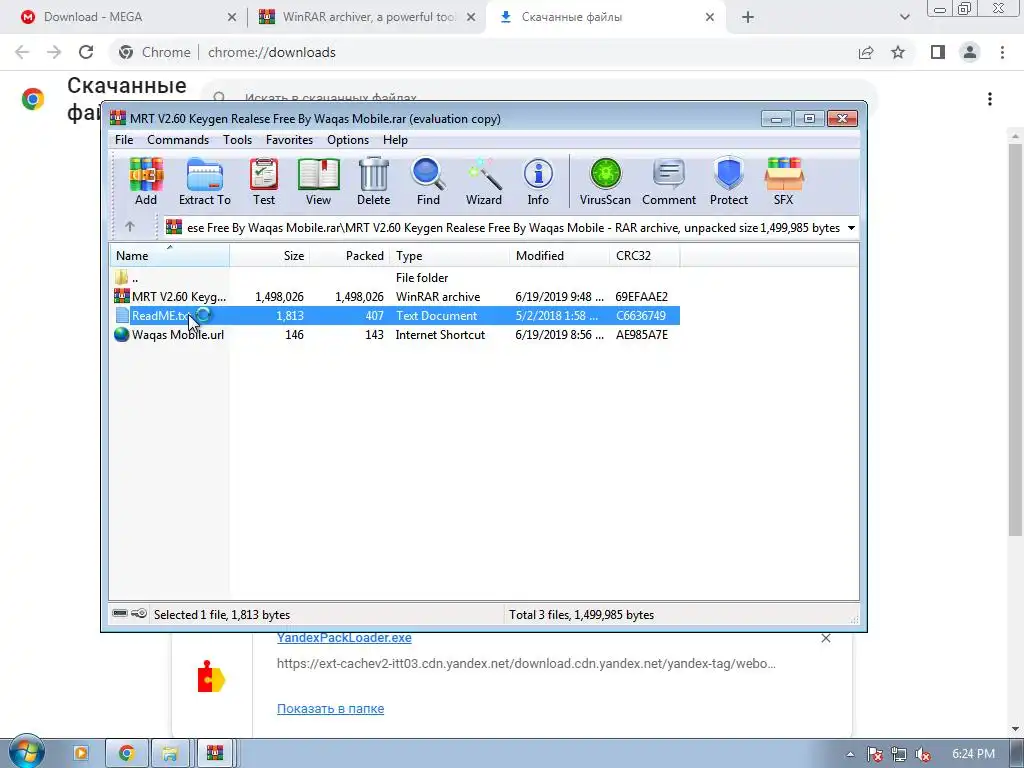Sort by the Name column header

(x=169, y=255)
